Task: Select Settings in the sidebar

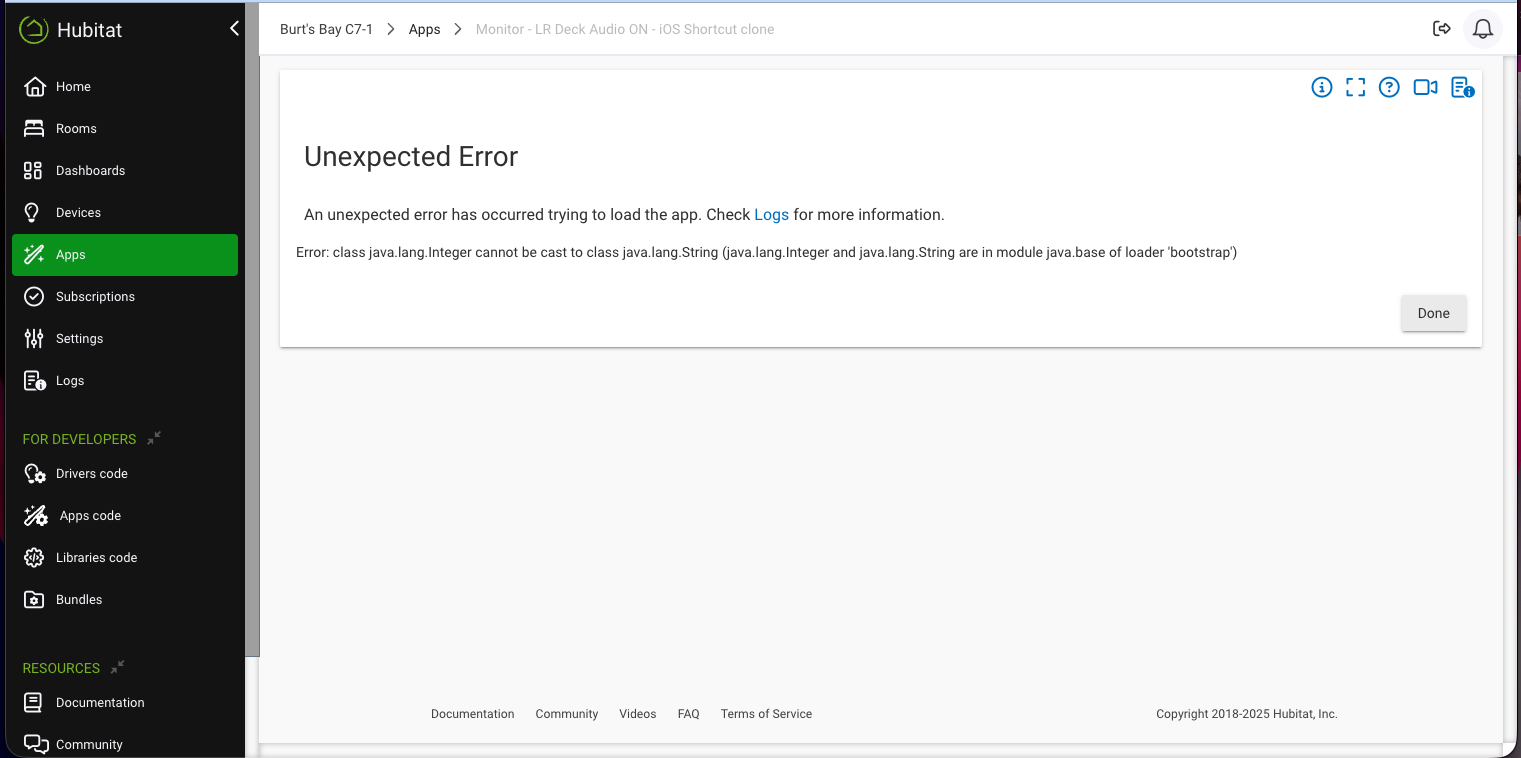Action: (79, 339)
